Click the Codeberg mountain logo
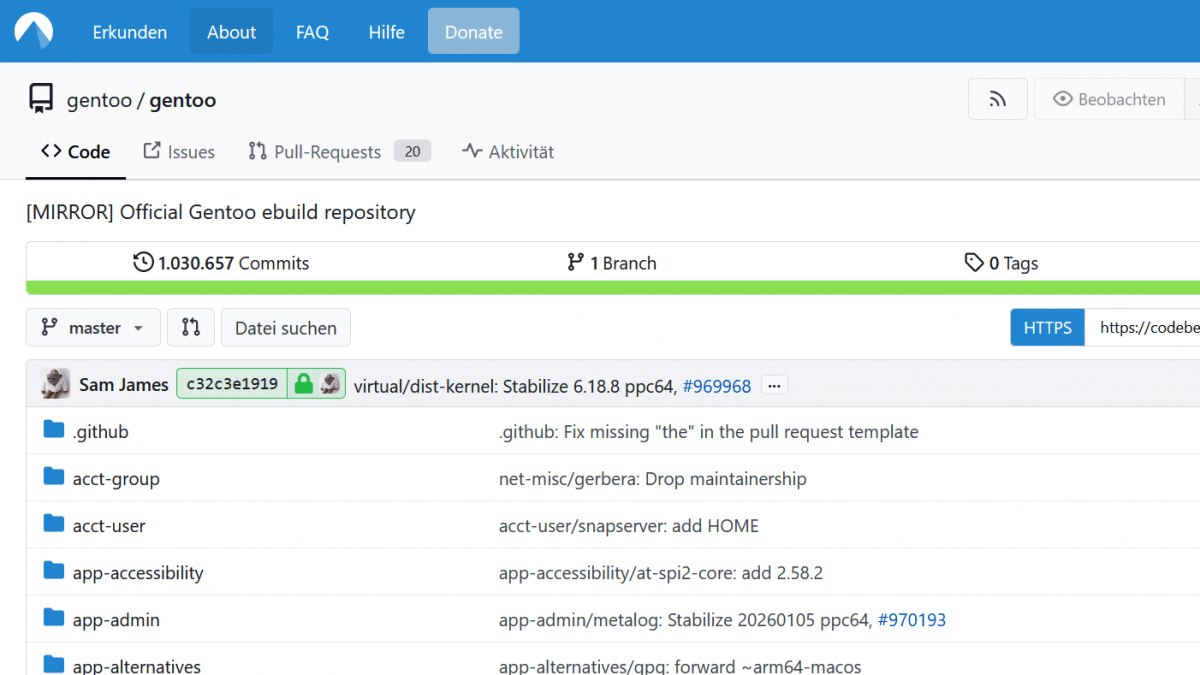 [x=33, y=31]
